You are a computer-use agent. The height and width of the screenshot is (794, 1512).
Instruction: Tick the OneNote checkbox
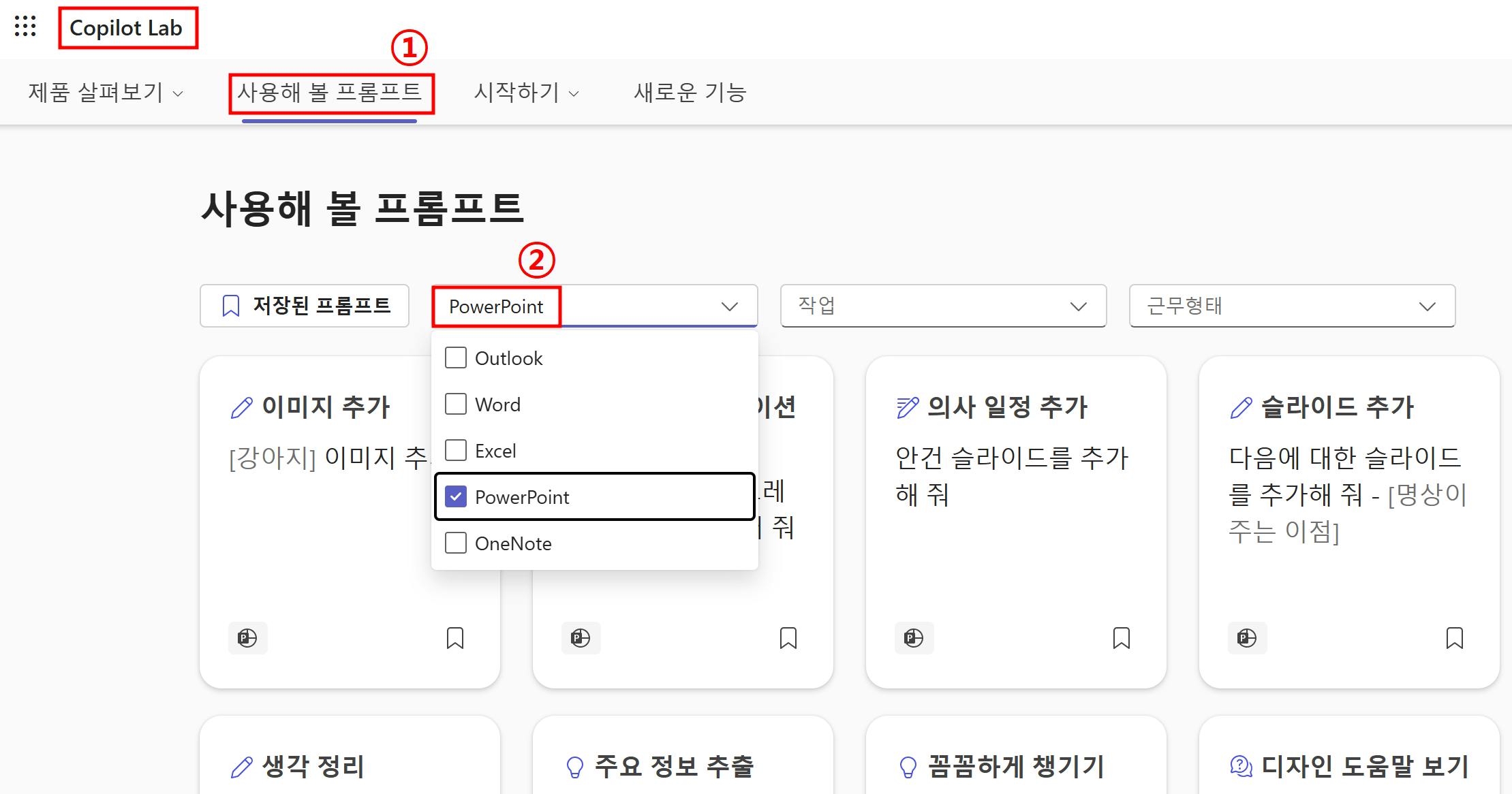click(x=456, y=543)
